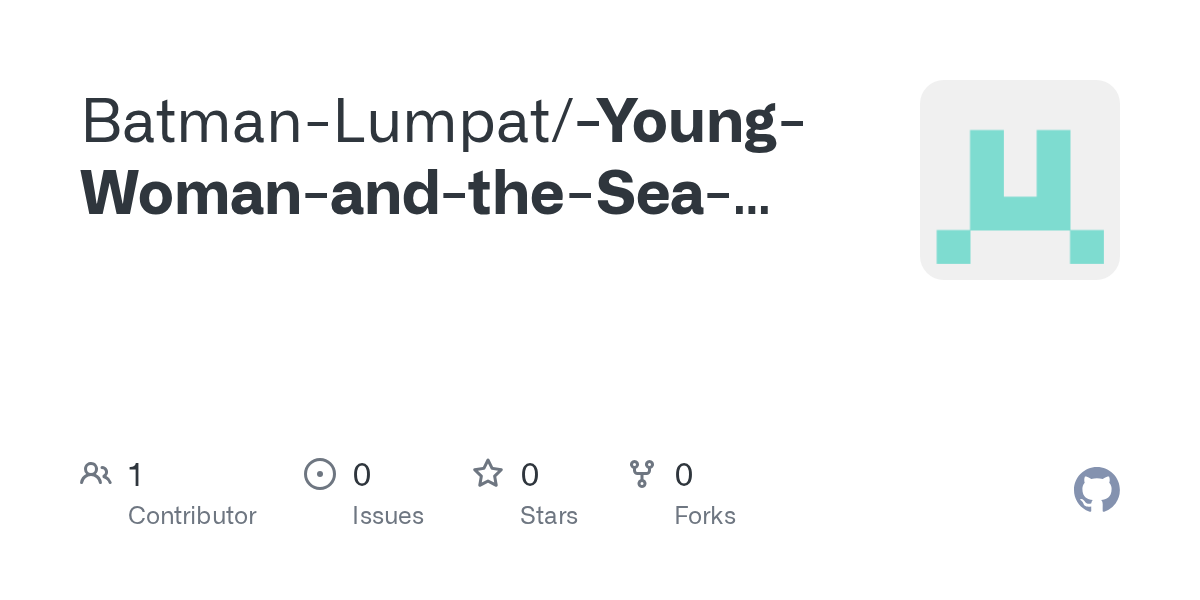
Task: Click the Stars star icon
Action: click(488, 474)
